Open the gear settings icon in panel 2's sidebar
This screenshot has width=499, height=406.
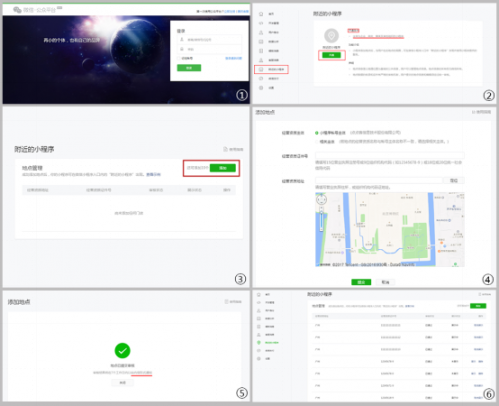tap(261, 88)
